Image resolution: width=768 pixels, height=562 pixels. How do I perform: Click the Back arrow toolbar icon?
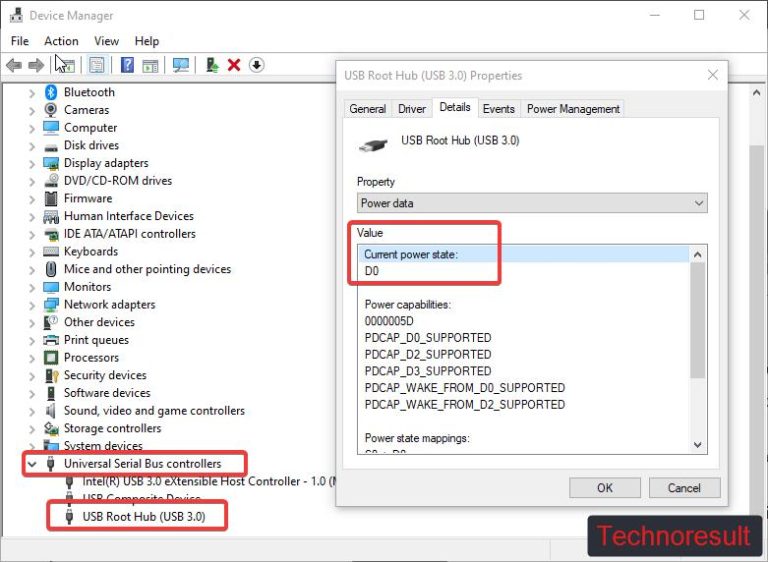tap(14, 65)
